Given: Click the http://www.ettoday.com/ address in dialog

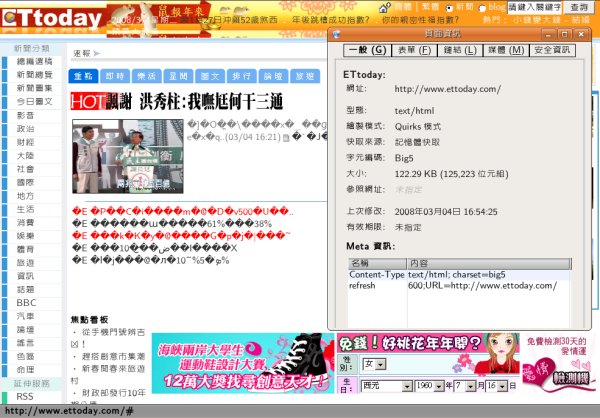Looking at the screenshot, I should tap(447, 89).
